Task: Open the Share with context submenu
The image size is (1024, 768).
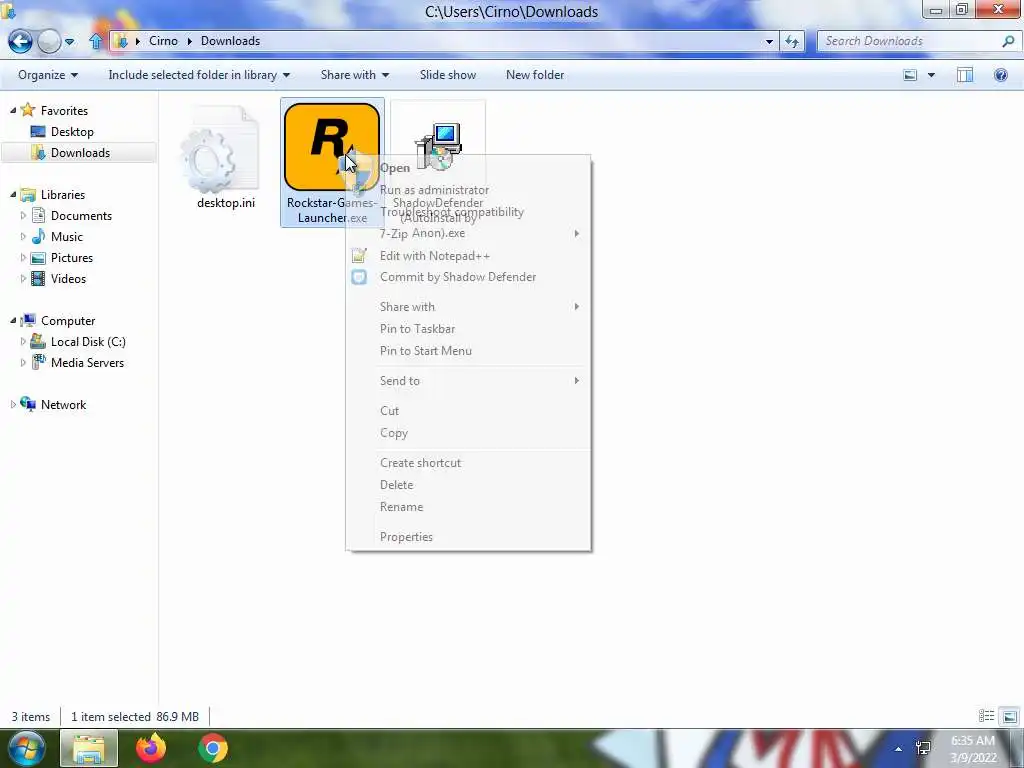Action: (468, 307)
